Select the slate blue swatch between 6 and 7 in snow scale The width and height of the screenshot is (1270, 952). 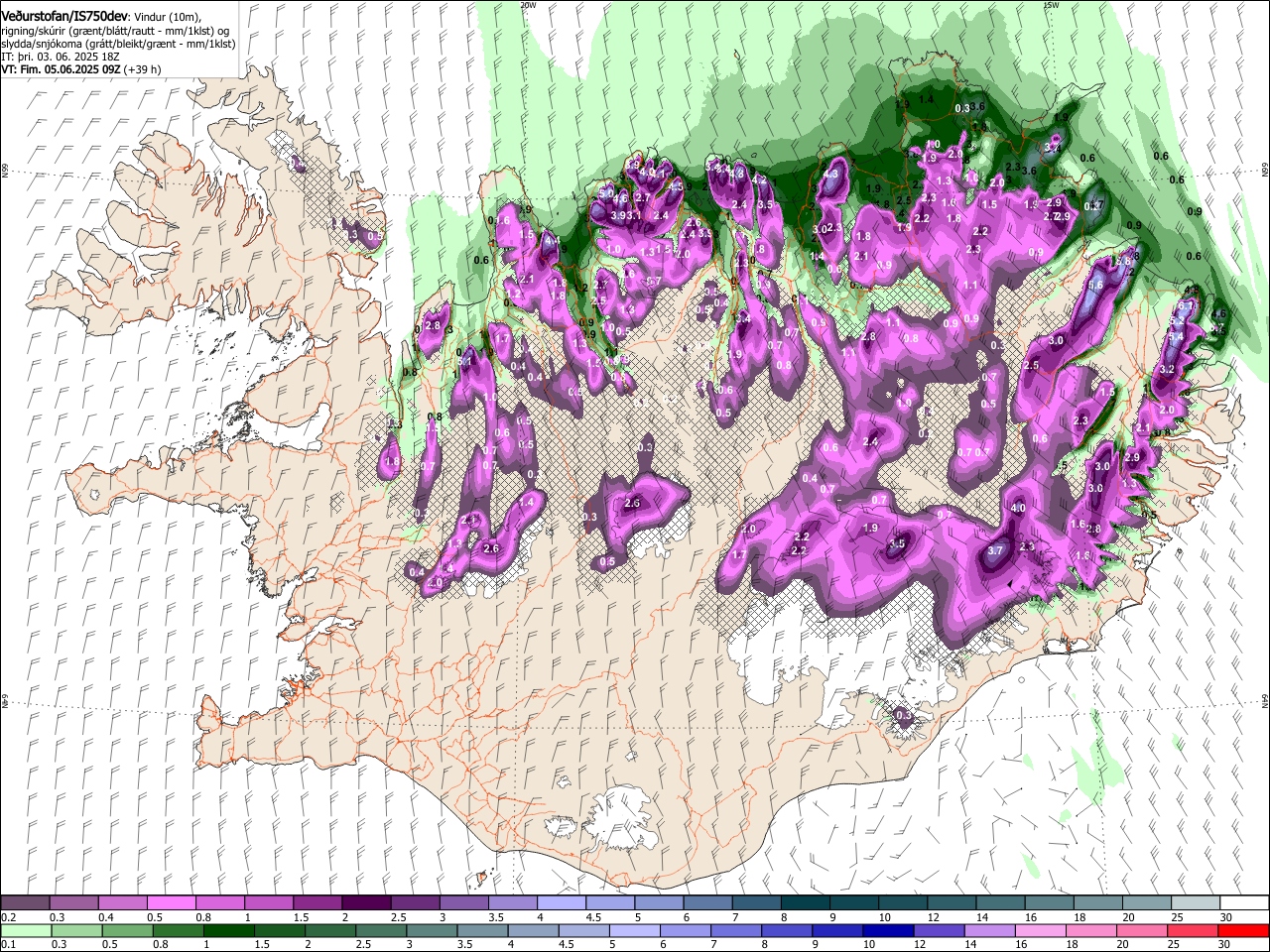coord(706,903)
